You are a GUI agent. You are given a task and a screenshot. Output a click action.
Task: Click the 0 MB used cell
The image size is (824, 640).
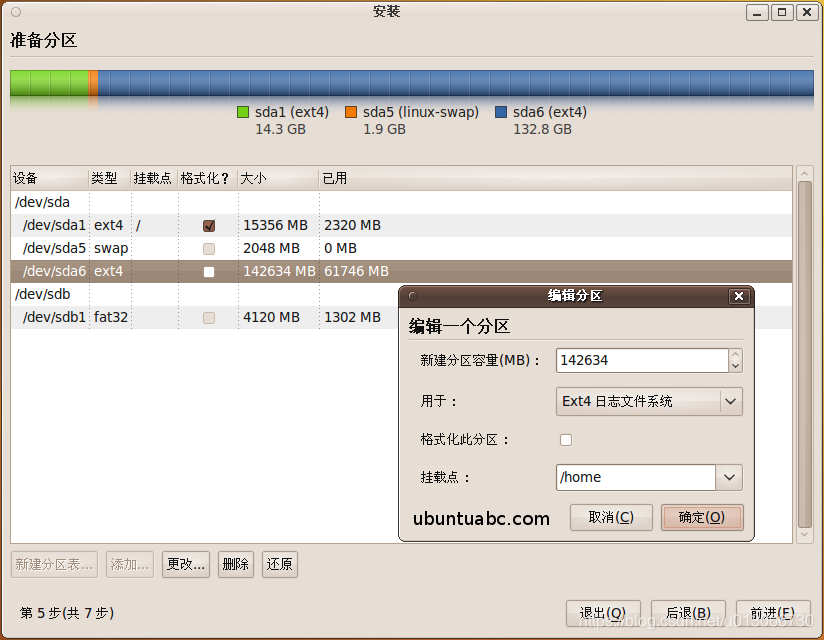341,249
